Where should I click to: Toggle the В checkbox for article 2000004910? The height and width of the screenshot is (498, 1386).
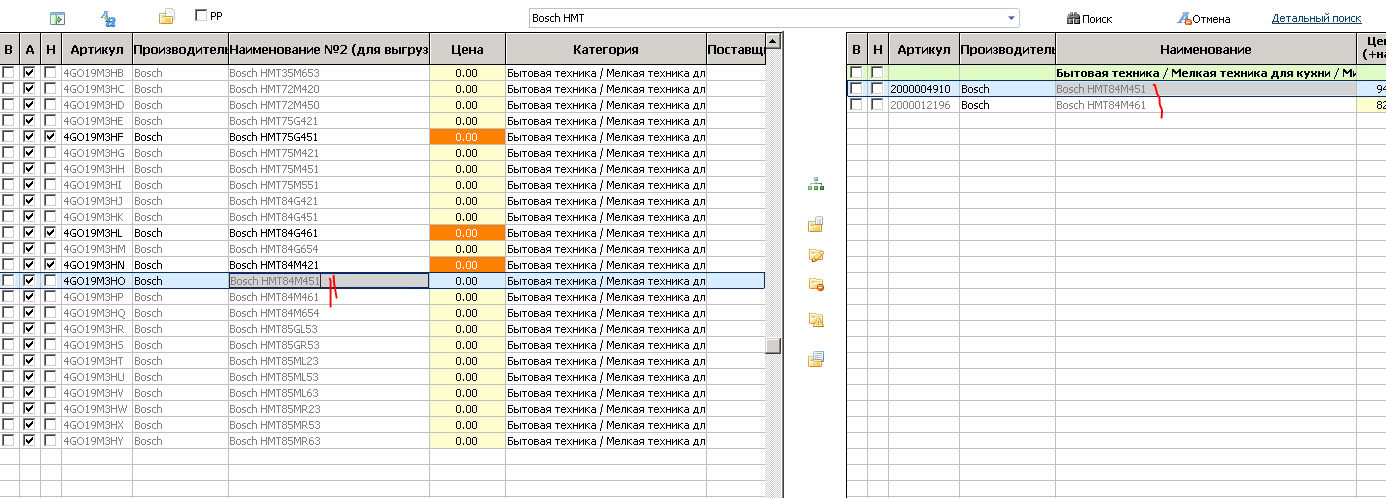click(856, 89)
